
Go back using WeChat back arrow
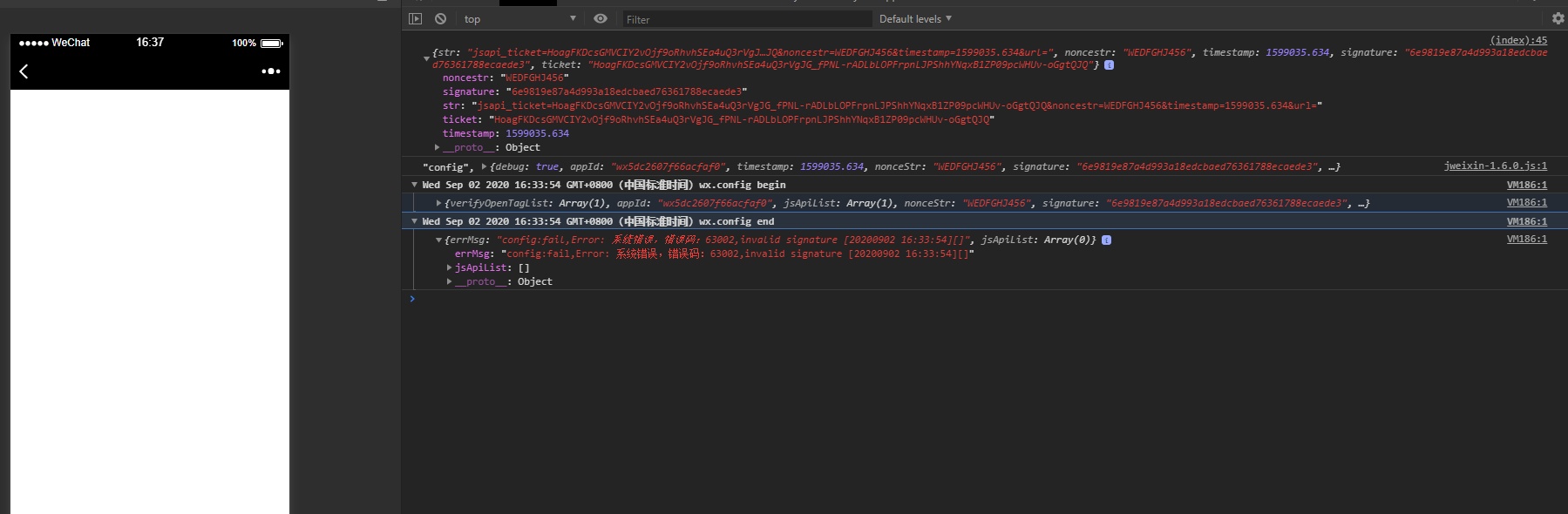(x=24, y=71)
